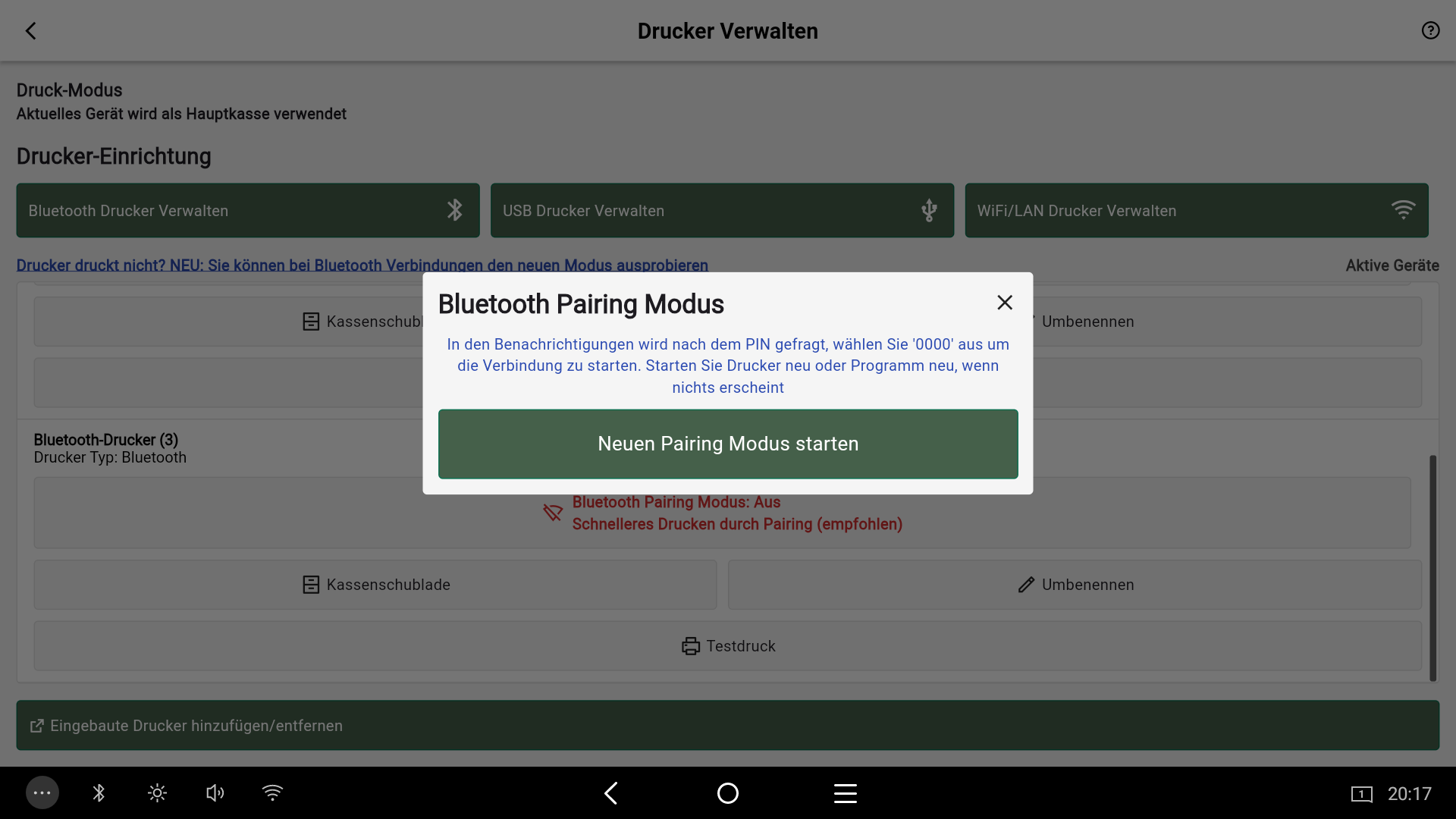Tap the volume speaker icon

[215, 793]
